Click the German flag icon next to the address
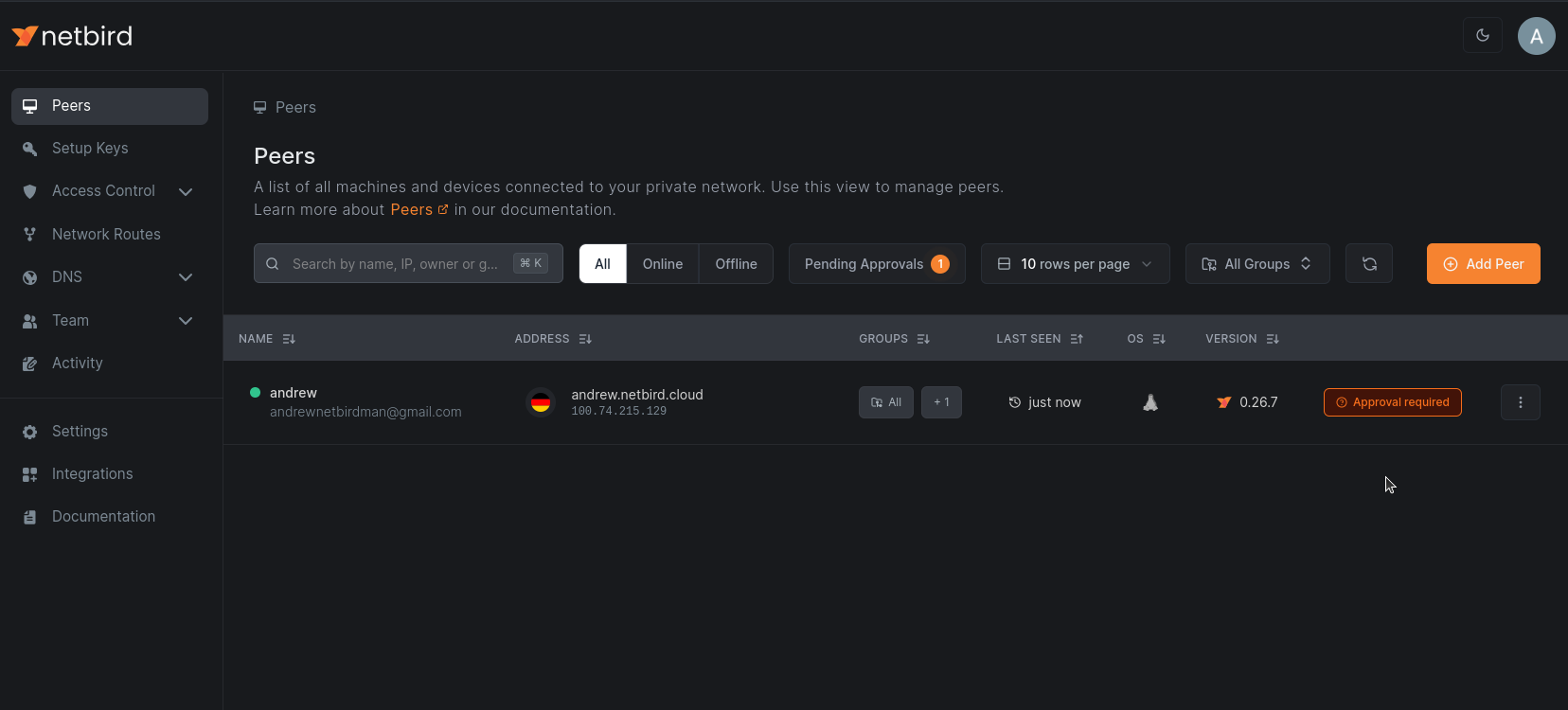Viewport: 1568px width, 710px height. 541,402
